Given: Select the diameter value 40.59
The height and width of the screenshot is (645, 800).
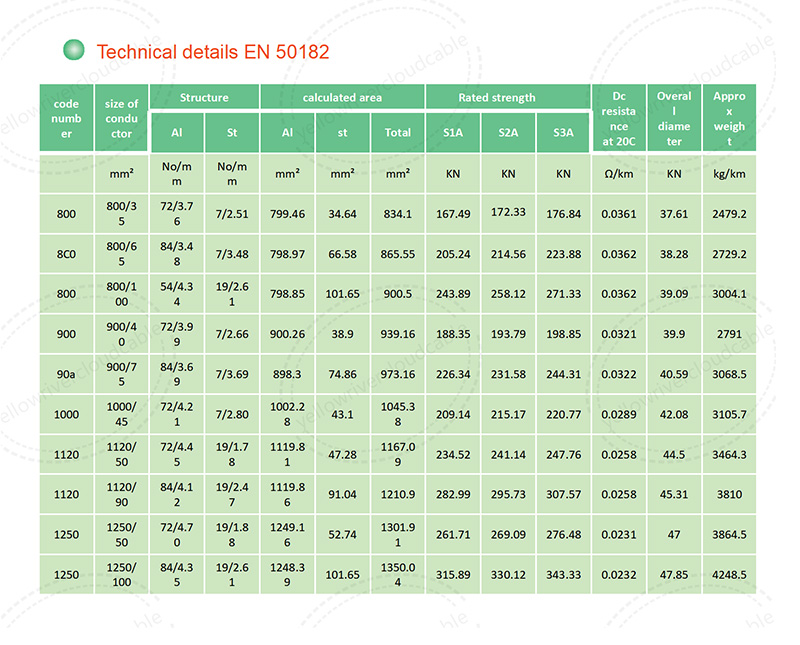Looking at the screenshot, I should pyautogui.click(x=674, y=374).
